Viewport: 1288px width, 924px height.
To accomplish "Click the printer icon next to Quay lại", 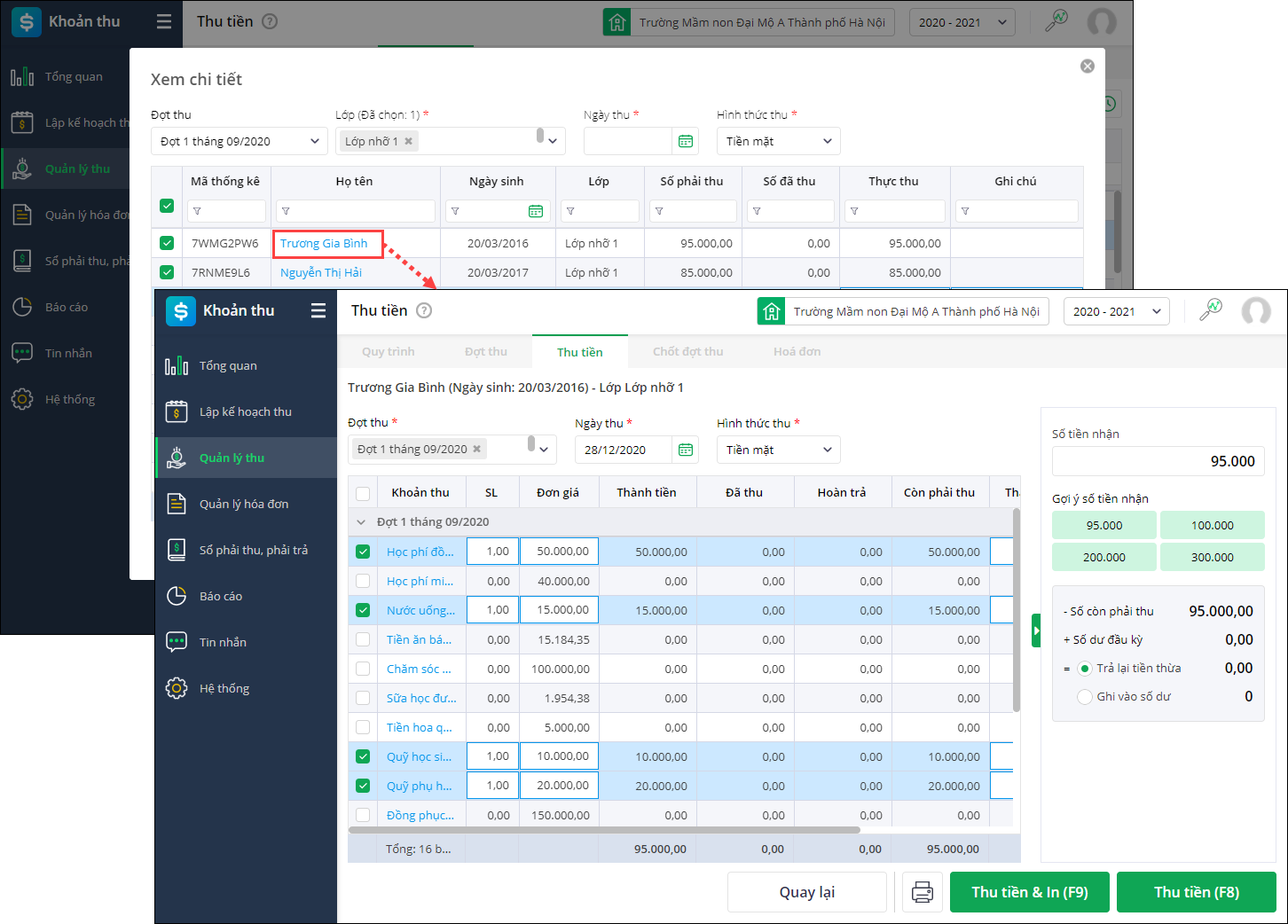I will 922,892.
